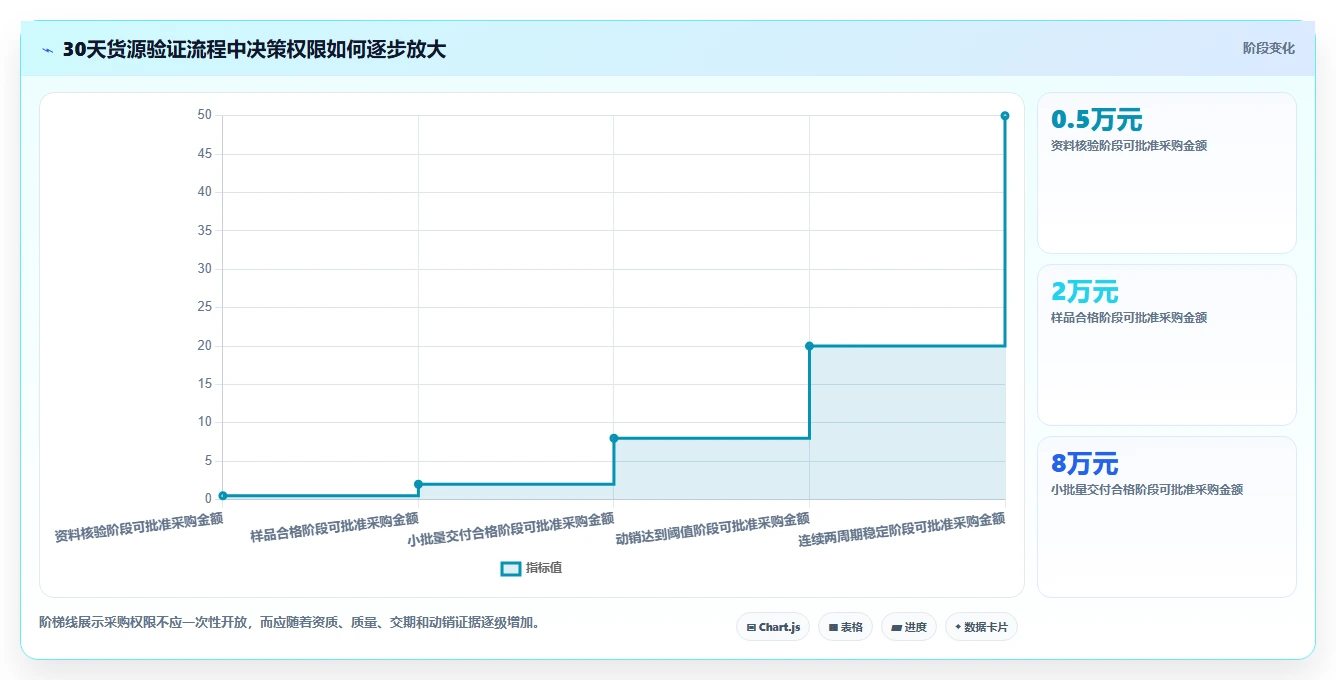Screen dimensions: 1336x680
Task: Select the 表格 chip
Action: 845,627
